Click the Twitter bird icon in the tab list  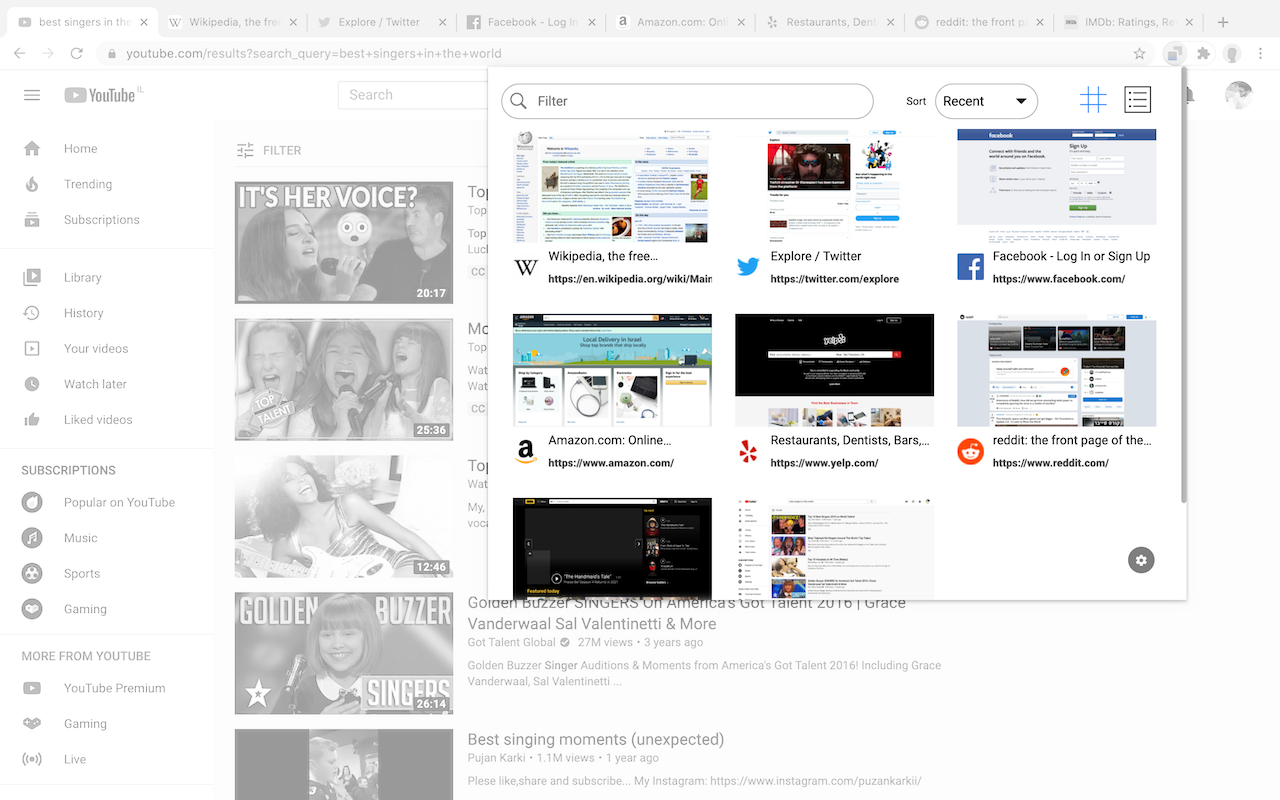pyautogui.click(x=747, y=266)
